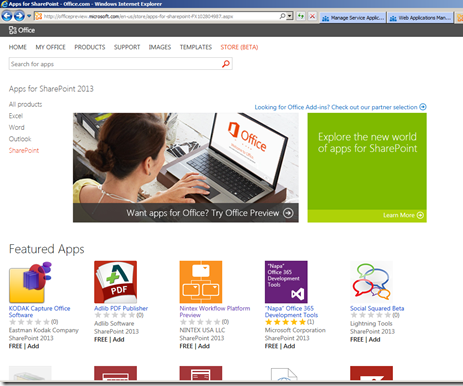
Task: Click green Explore apps for SharePoint tile
Action: (367, 168)
